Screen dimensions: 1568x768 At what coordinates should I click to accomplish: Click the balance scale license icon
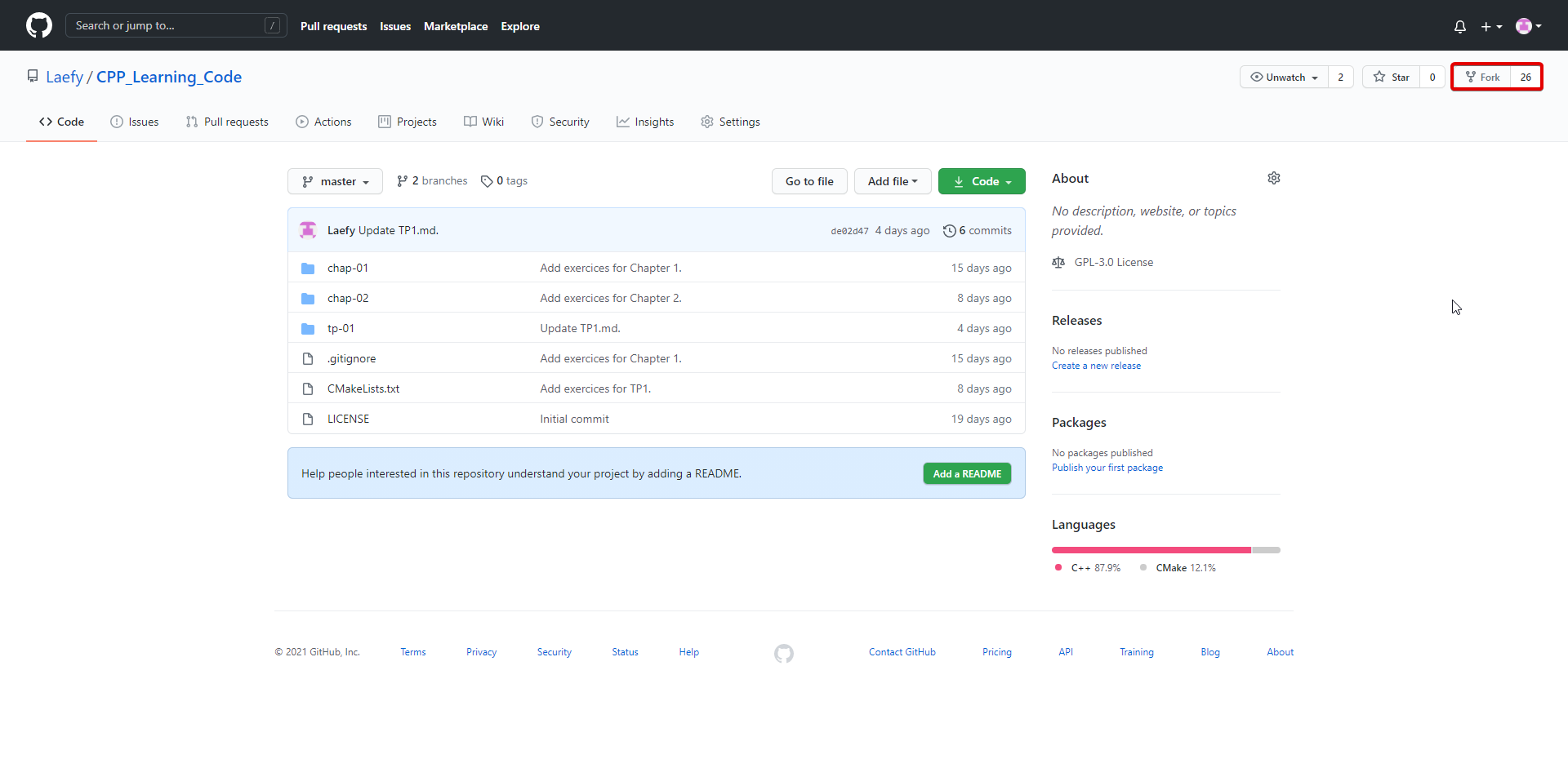1058,262
